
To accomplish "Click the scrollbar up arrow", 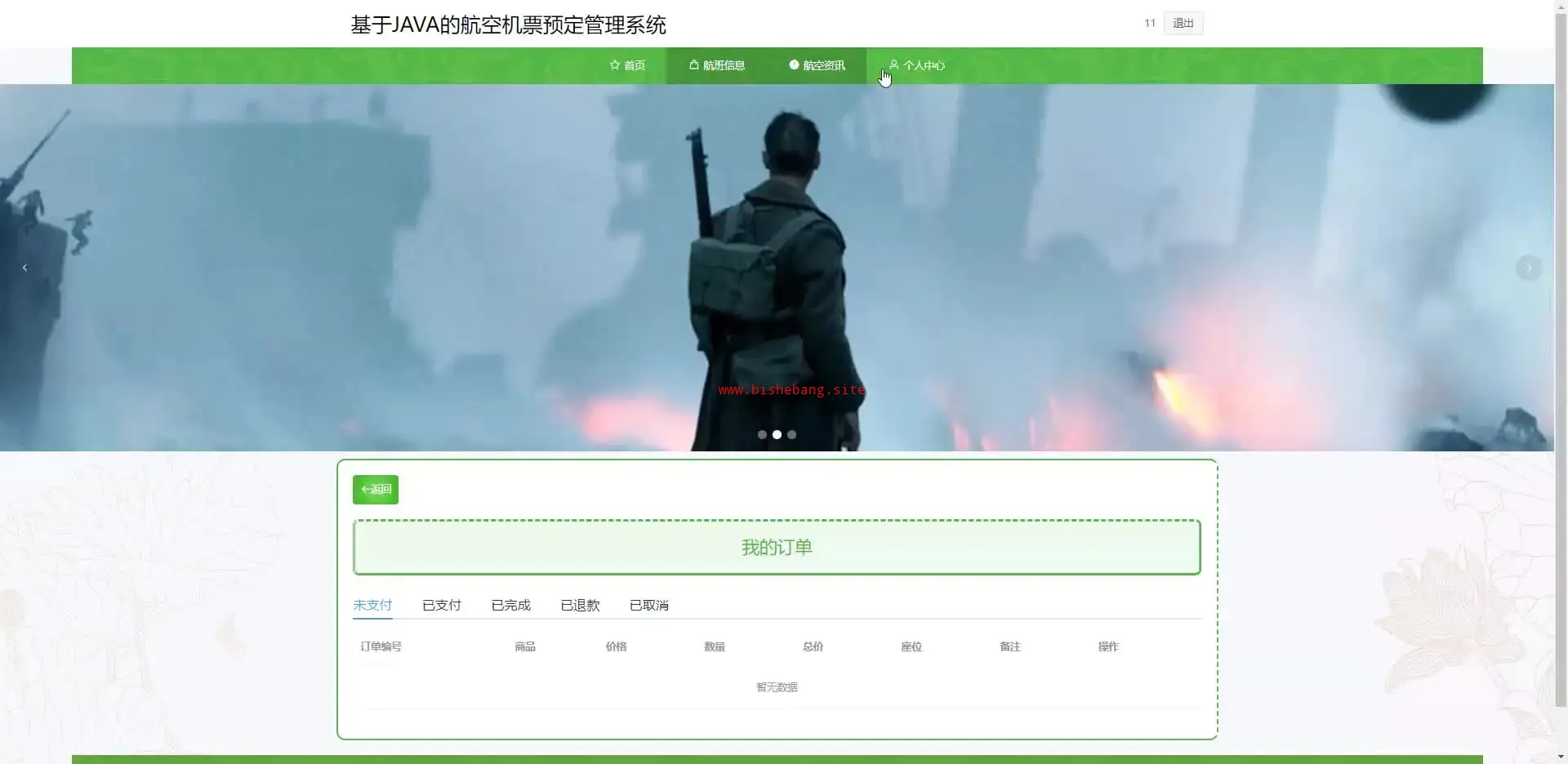I will [1561, 7].
